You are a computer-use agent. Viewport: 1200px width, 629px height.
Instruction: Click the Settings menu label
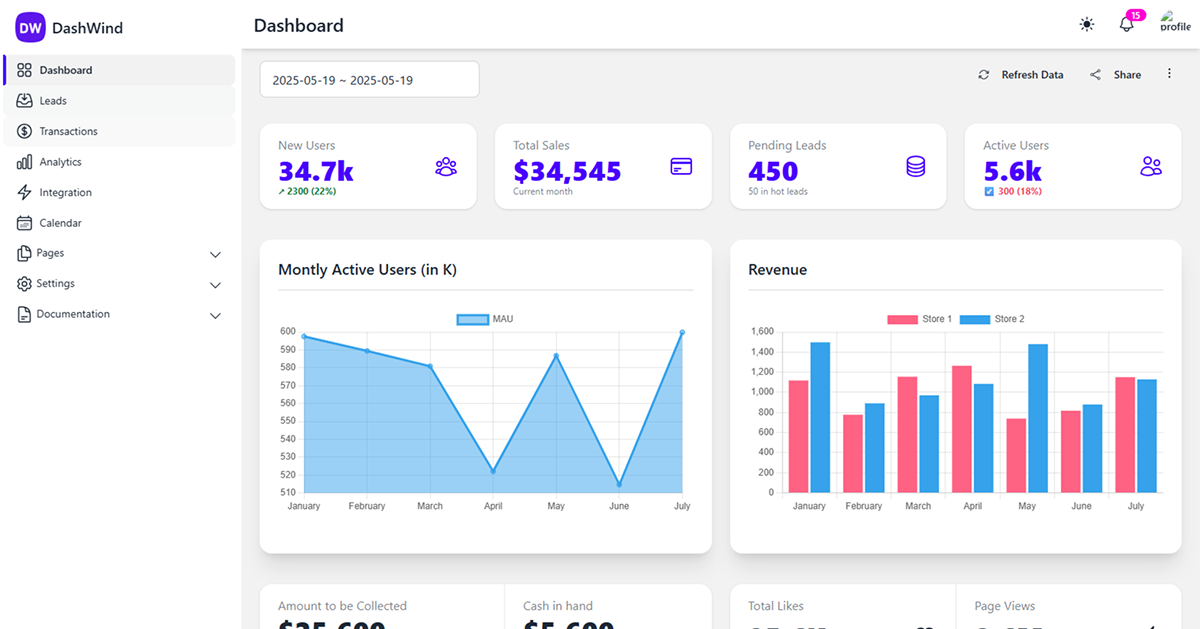56,284
